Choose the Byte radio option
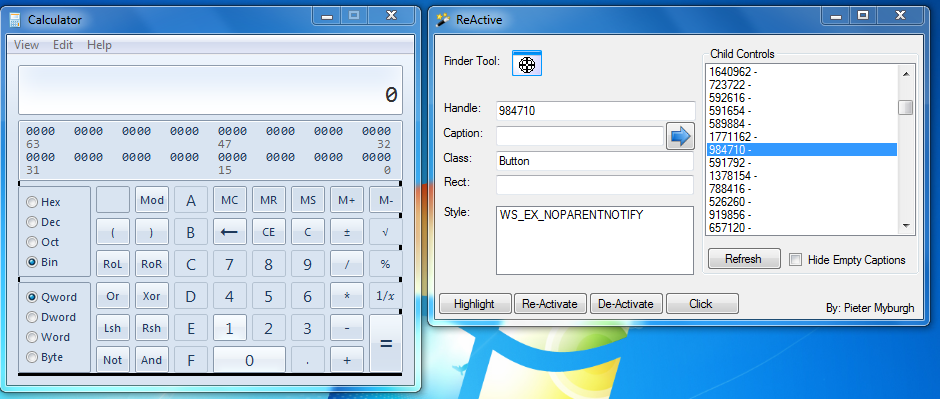The width and height of the screenshot is (940, 399). pyautogui.click(x=32, y=357)
